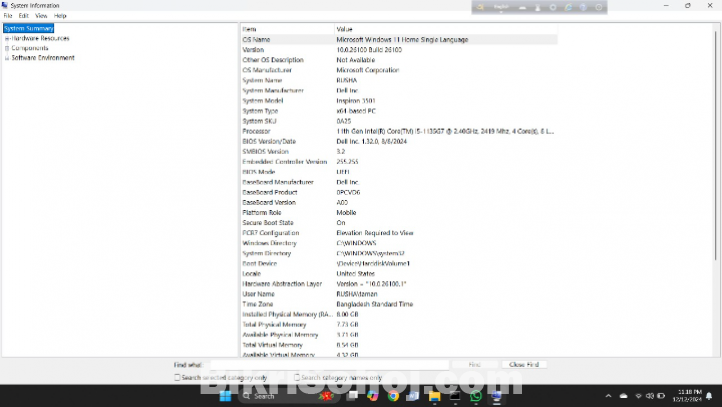Select the PCR7 Configuration row
722x407 pixels.
click(x=399, y=233)
